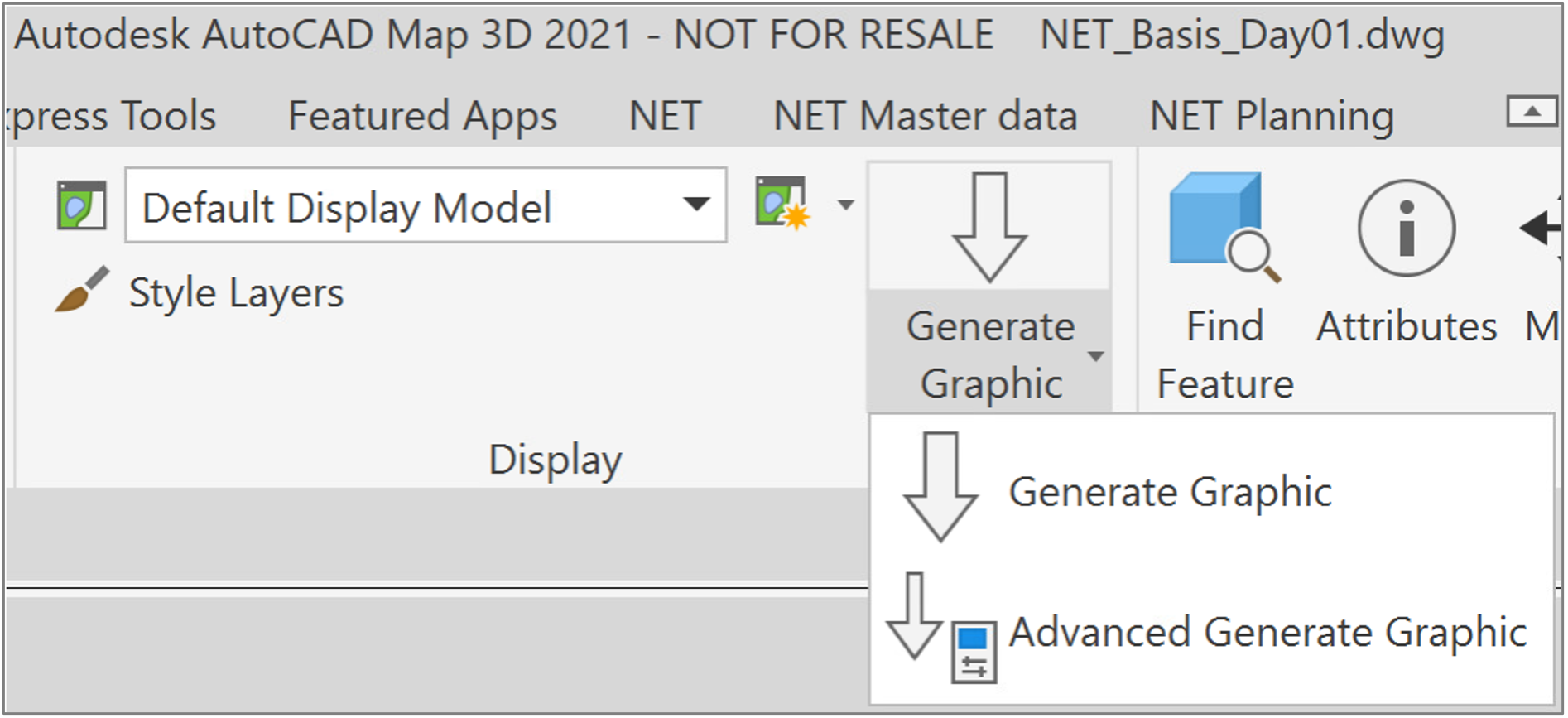This screenshot has height=718, width=1568.
Task: Click the Attributes label
Action: point(1407,325)
